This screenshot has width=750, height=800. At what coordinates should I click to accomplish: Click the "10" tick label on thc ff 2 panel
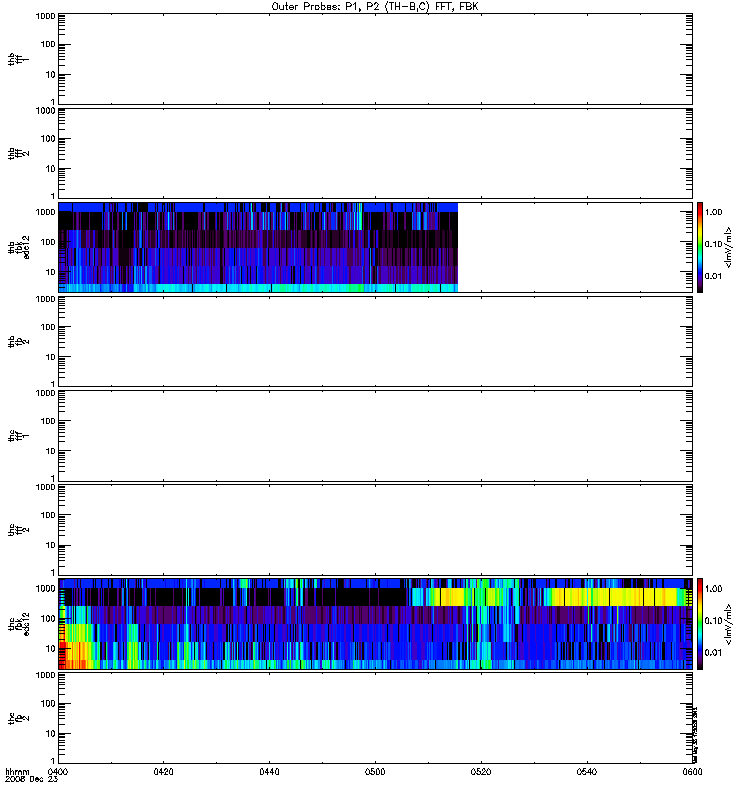click(51, 545)
